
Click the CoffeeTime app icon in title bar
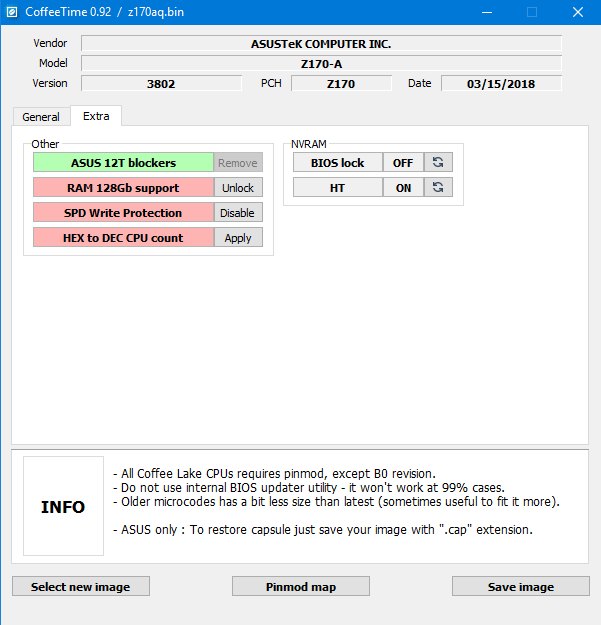pos(12,12)
